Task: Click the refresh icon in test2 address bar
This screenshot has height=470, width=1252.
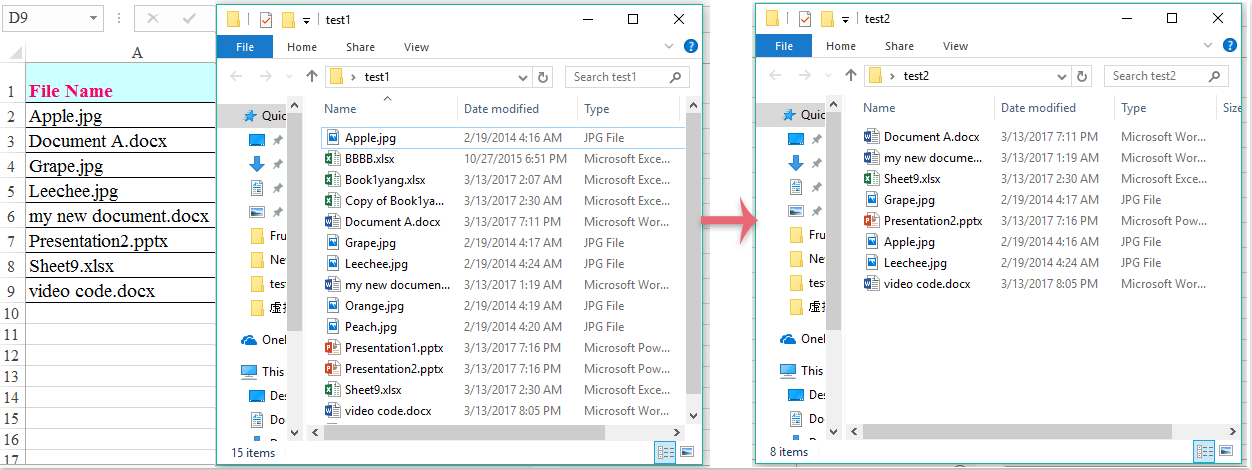Action: click(x=1081, y=76)
